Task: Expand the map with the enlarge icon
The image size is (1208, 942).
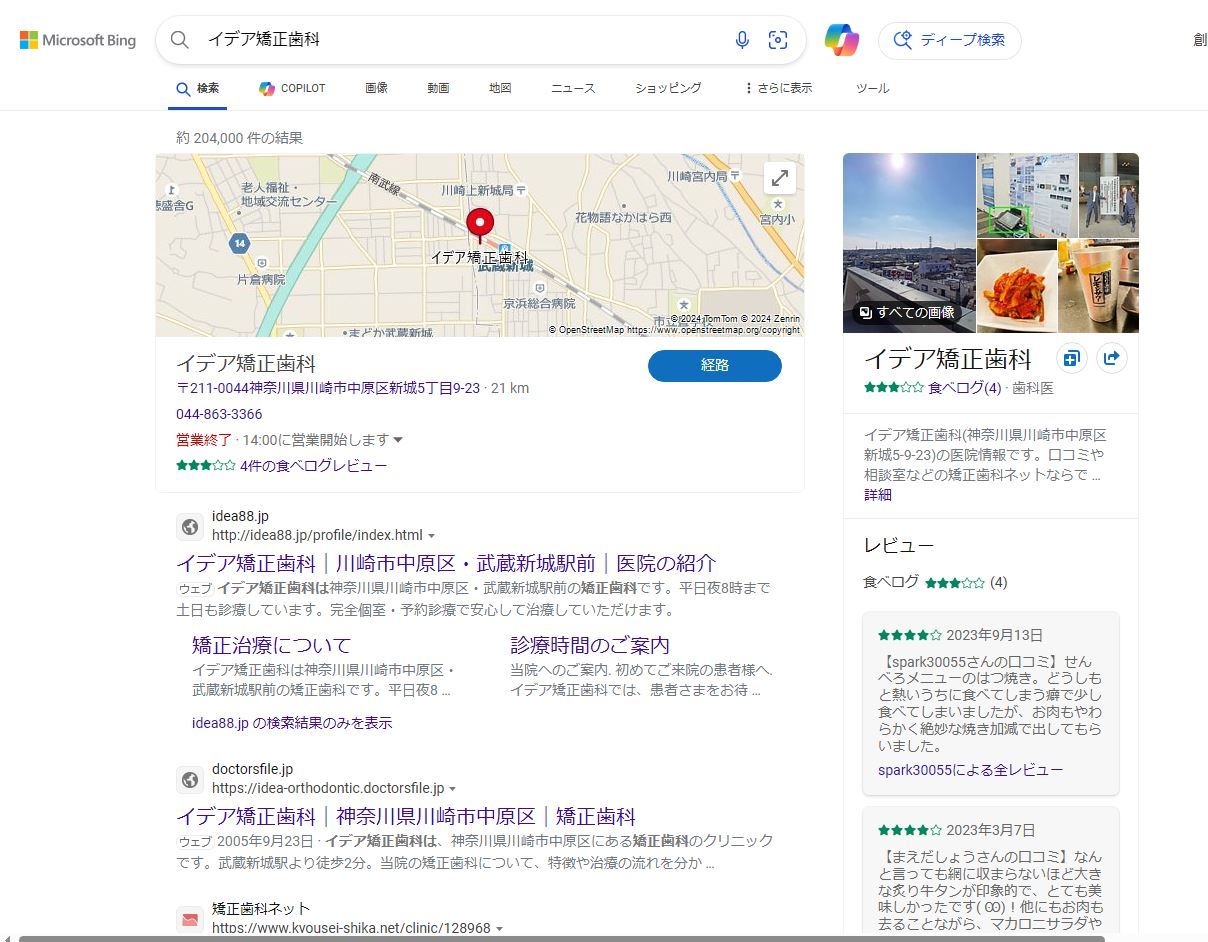Action: click(x=780, y=178)
